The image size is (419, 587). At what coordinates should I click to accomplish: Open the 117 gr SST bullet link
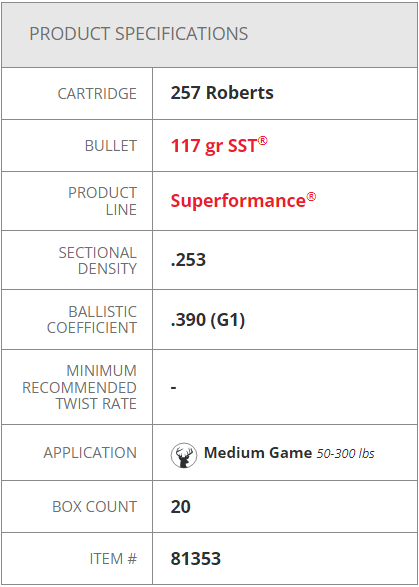pos(219,145)
